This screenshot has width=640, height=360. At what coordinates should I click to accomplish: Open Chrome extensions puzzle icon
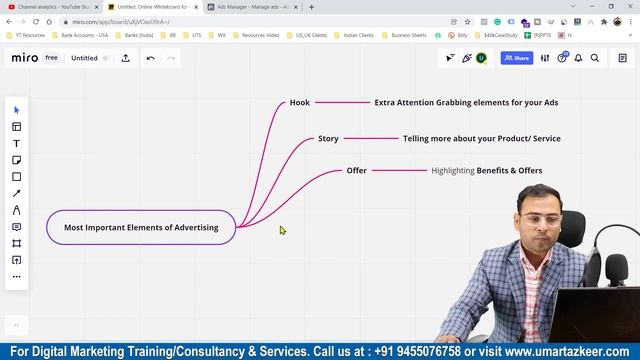tap(604, 22)
